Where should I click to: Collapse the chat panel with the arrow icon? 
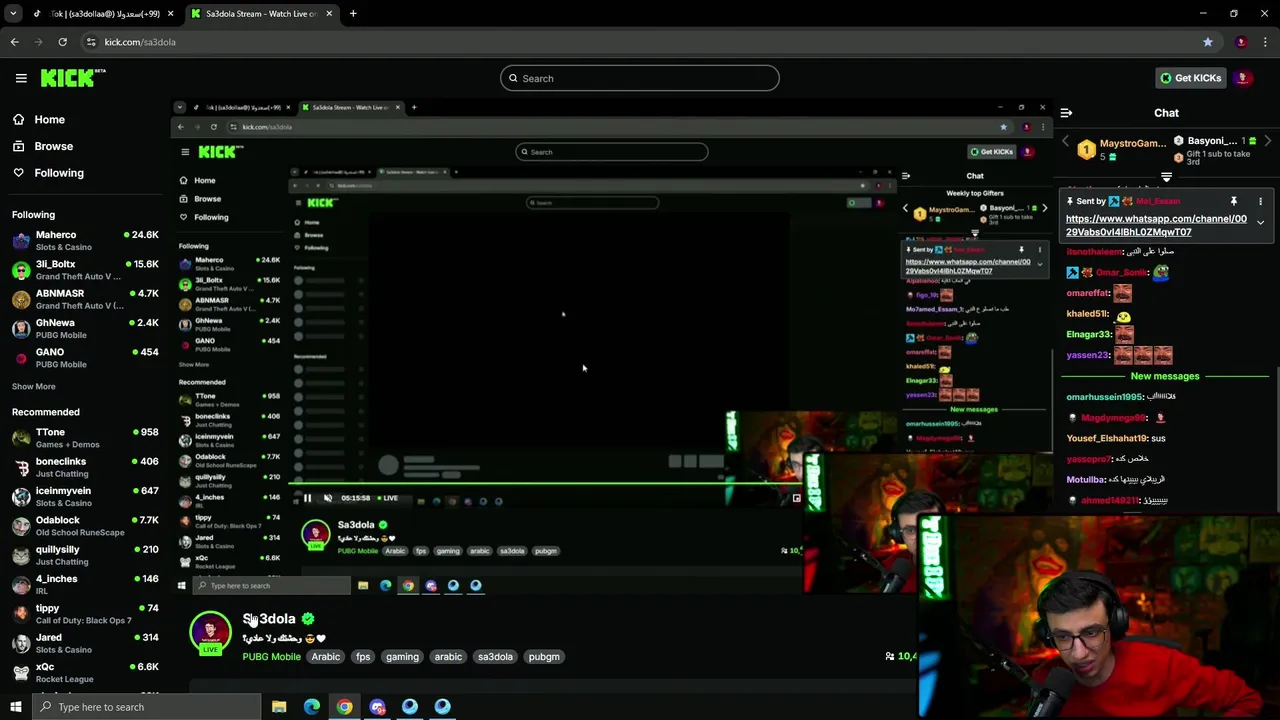[x=1066, y=113]
